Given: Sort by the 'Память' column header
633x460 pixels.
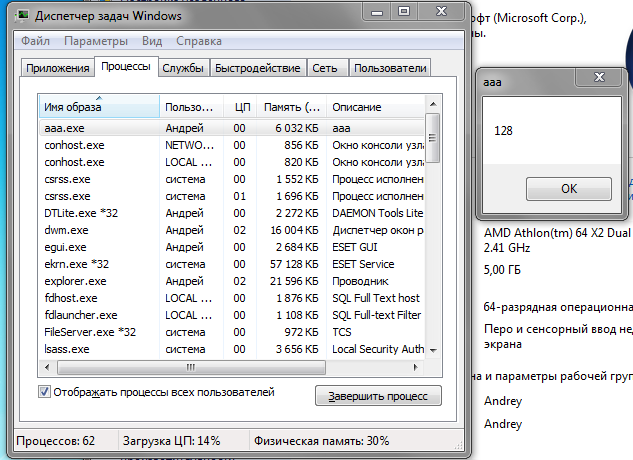Looking at the screenshot, I should [x=291, y=107].
